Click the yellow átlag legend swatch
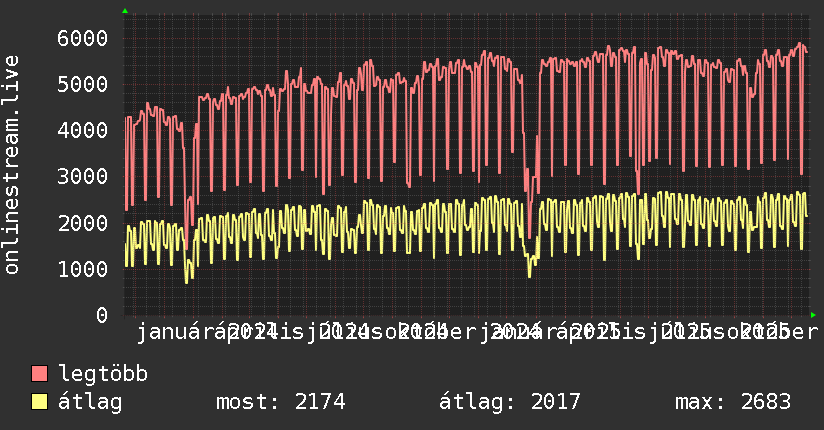 click(39, 401)
